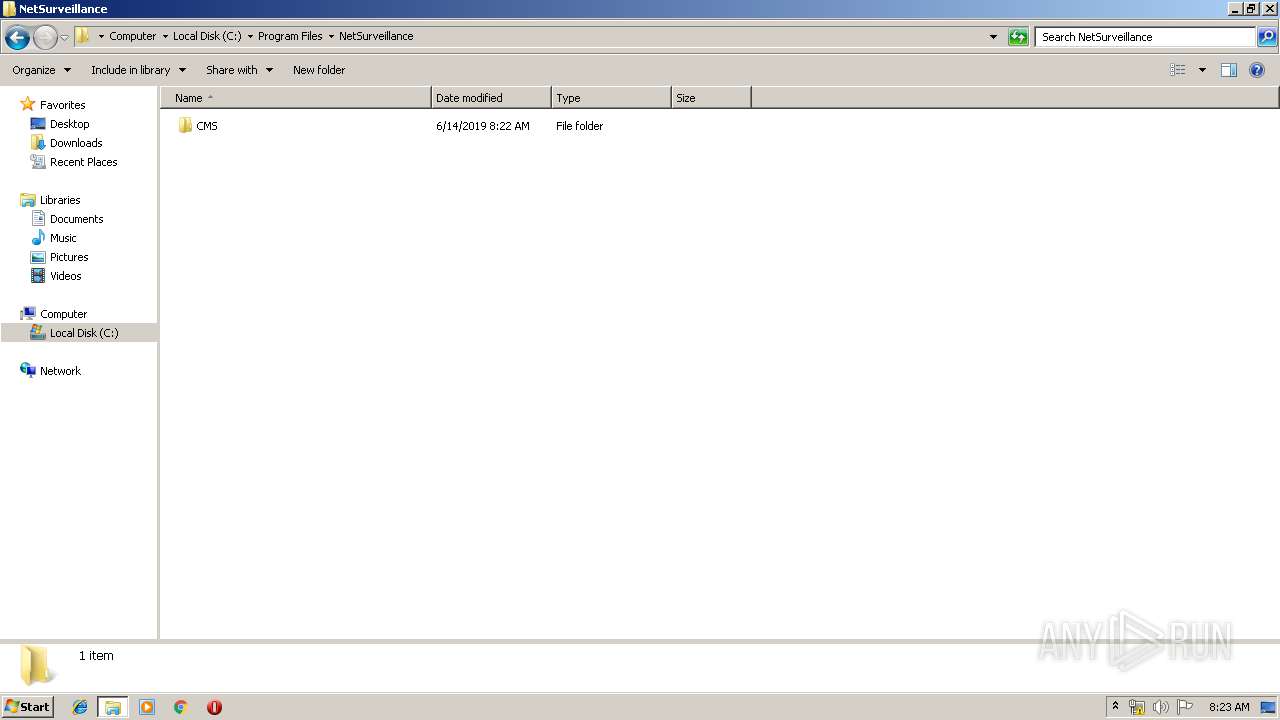This screenshot has width=1280, height=720.
Task: Sort by the Size column header
Action: tap(711, 98)
